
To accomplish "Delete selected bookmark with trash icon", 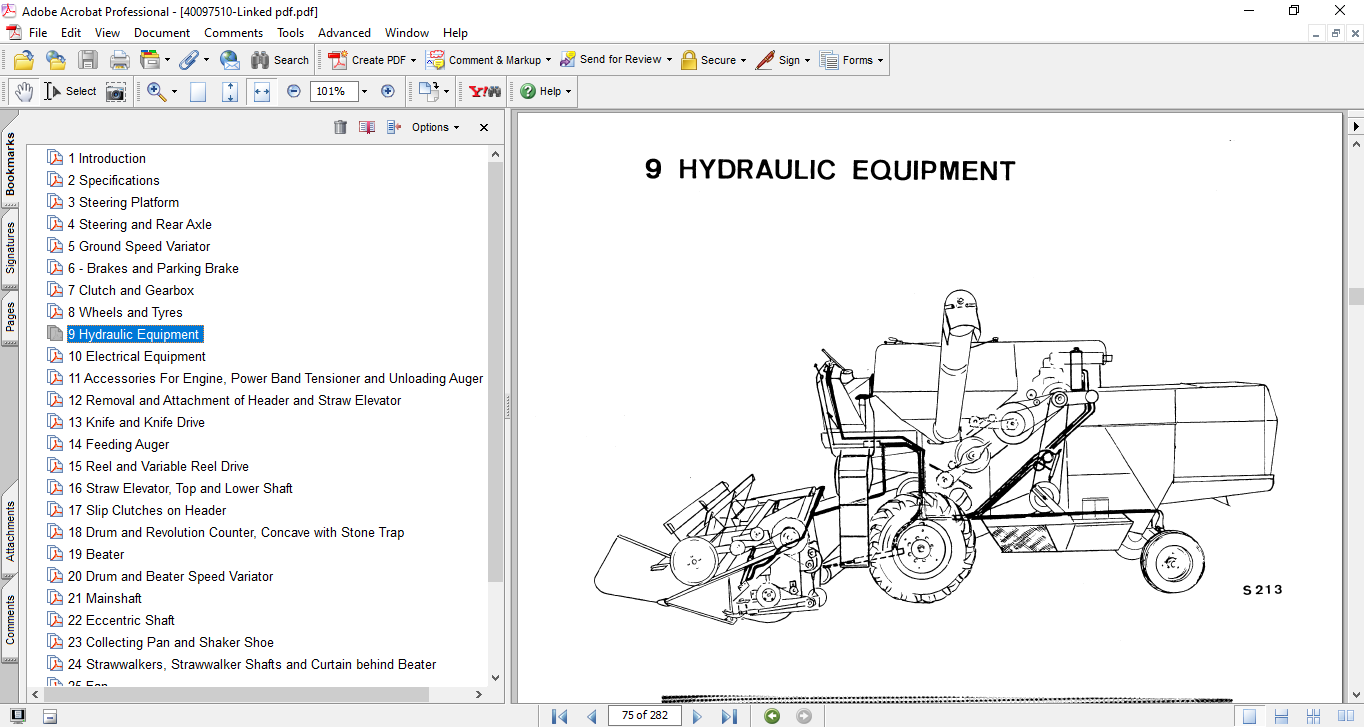I will click(340, 127).
